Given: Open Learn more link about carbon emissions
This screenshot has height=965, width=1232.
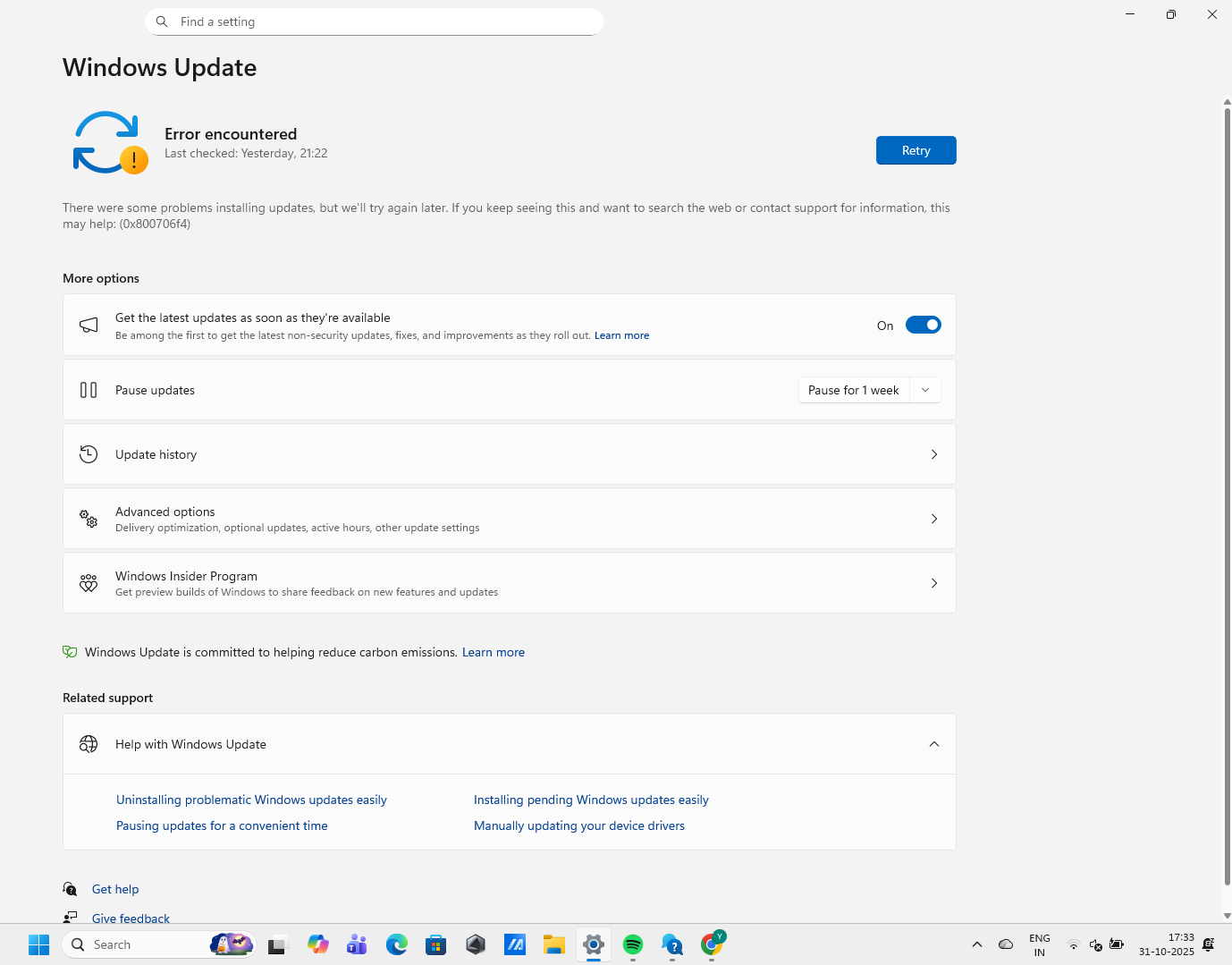Looking at the screenshot, I should click(x=494, y=652).
